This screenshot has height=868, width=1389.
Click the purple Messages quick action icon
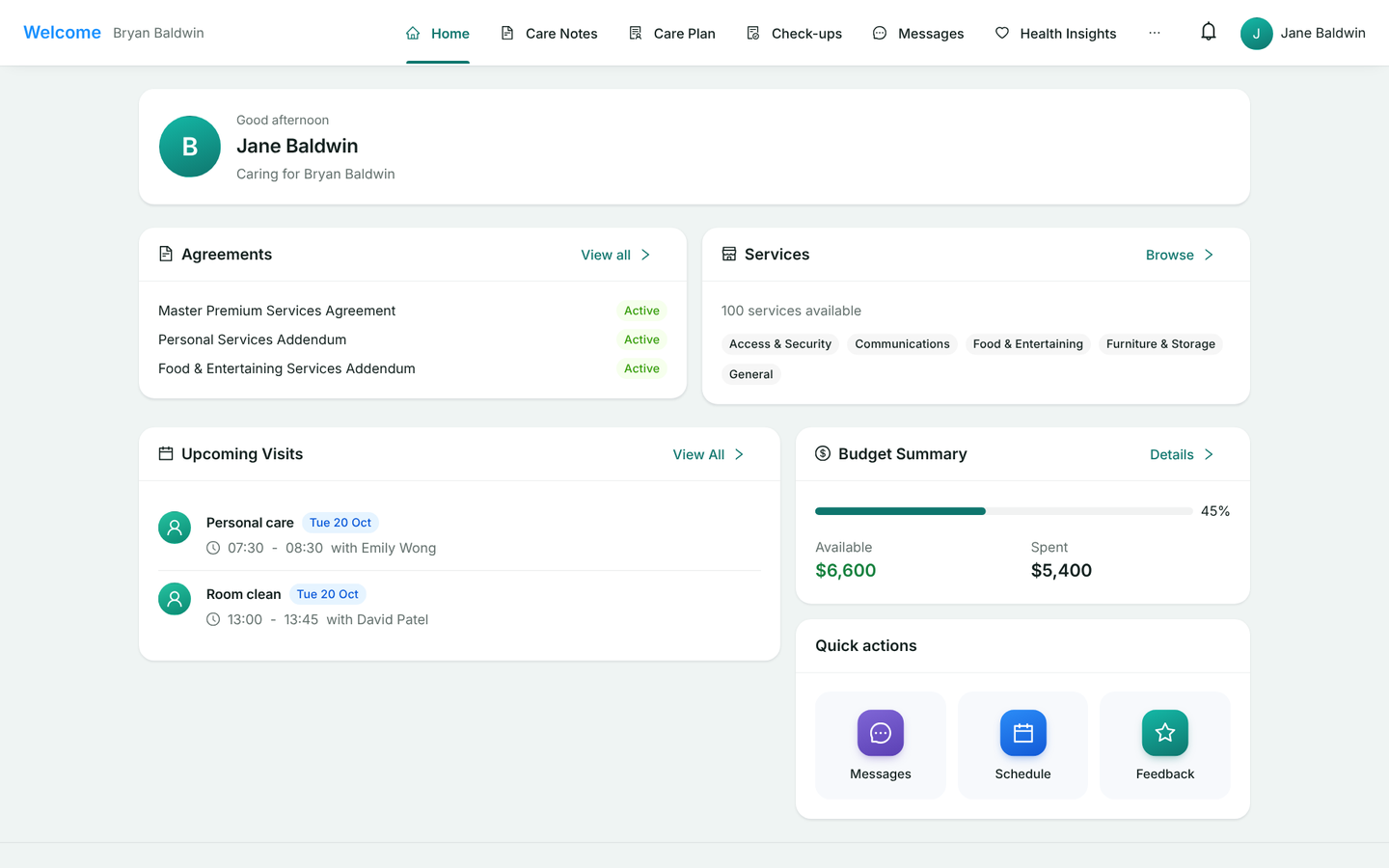click(x=881, y=733)
